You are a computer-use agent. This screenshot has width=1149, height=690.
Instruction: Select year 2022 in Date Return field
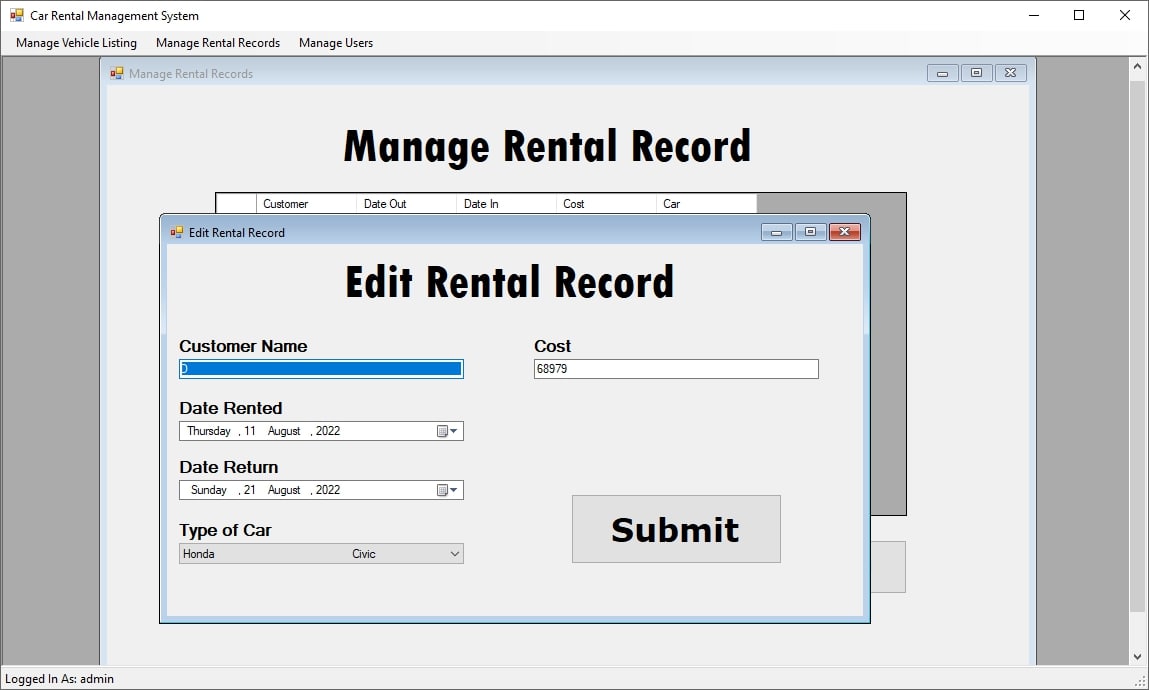point(328,490)
